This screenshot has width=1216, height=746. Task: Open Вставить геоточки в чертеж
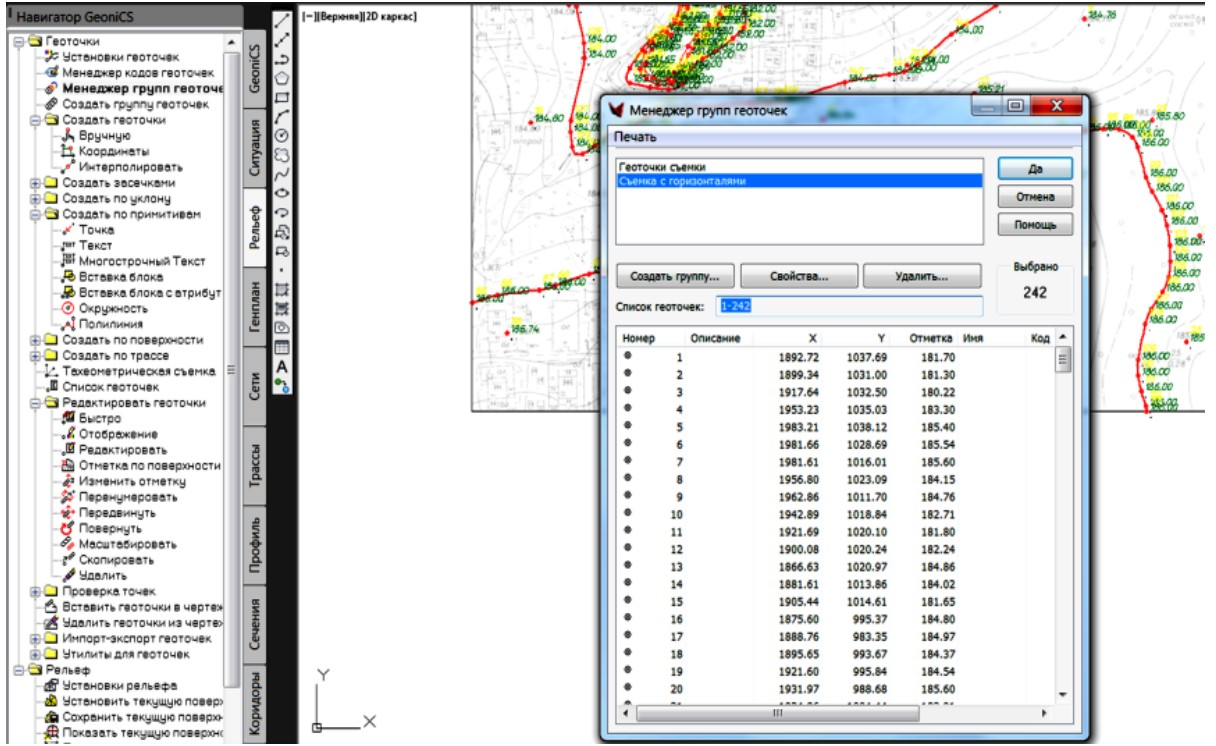tap(141, 607)
